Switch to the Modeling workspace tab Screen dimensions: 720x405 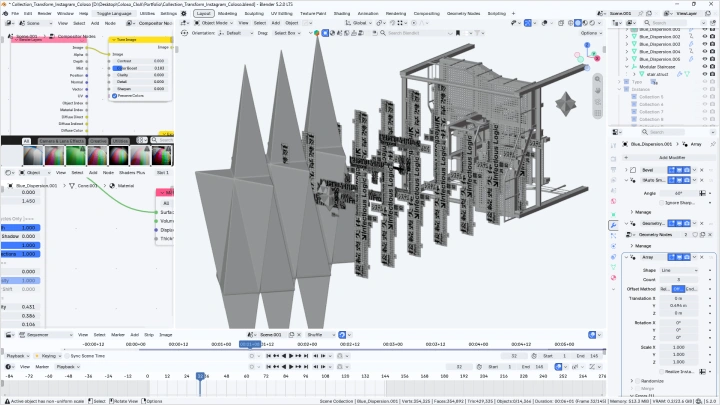[227, 13]
